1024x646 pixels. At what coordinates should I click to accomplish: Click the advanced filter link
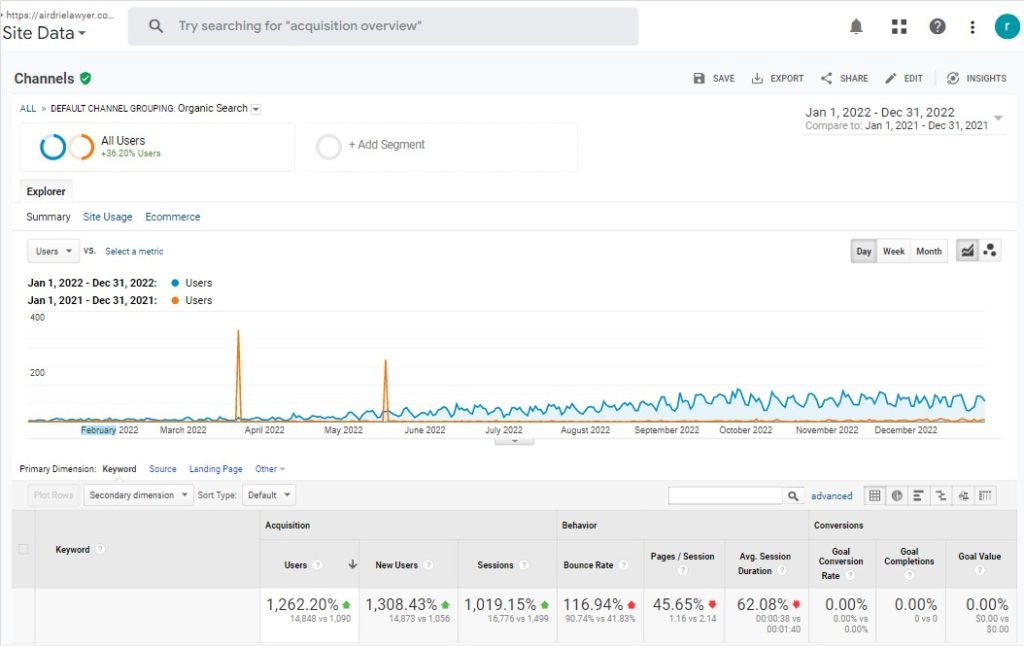click(x=831, y=496)
